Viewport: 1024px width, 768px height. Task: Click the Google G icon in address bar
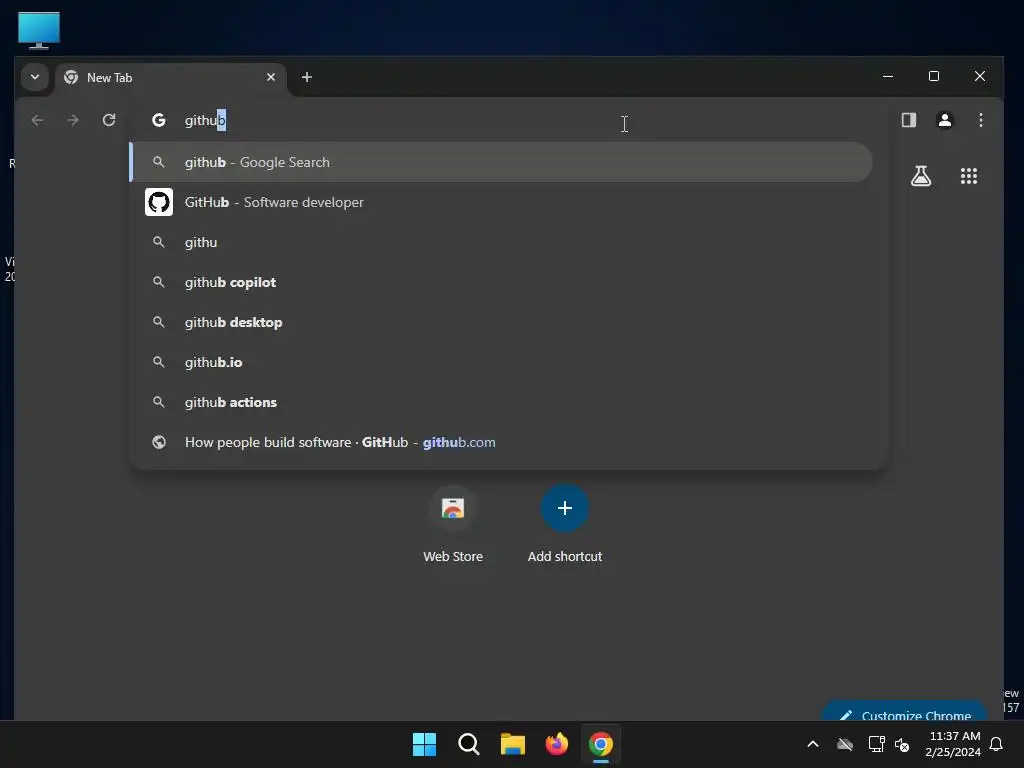click(158, 120)
